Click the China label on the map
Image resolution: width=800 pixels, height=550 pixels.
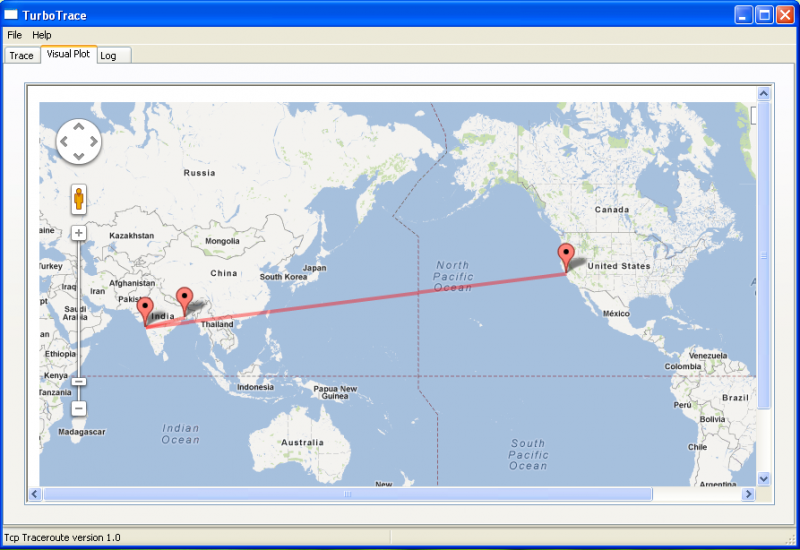coord(224,273)
